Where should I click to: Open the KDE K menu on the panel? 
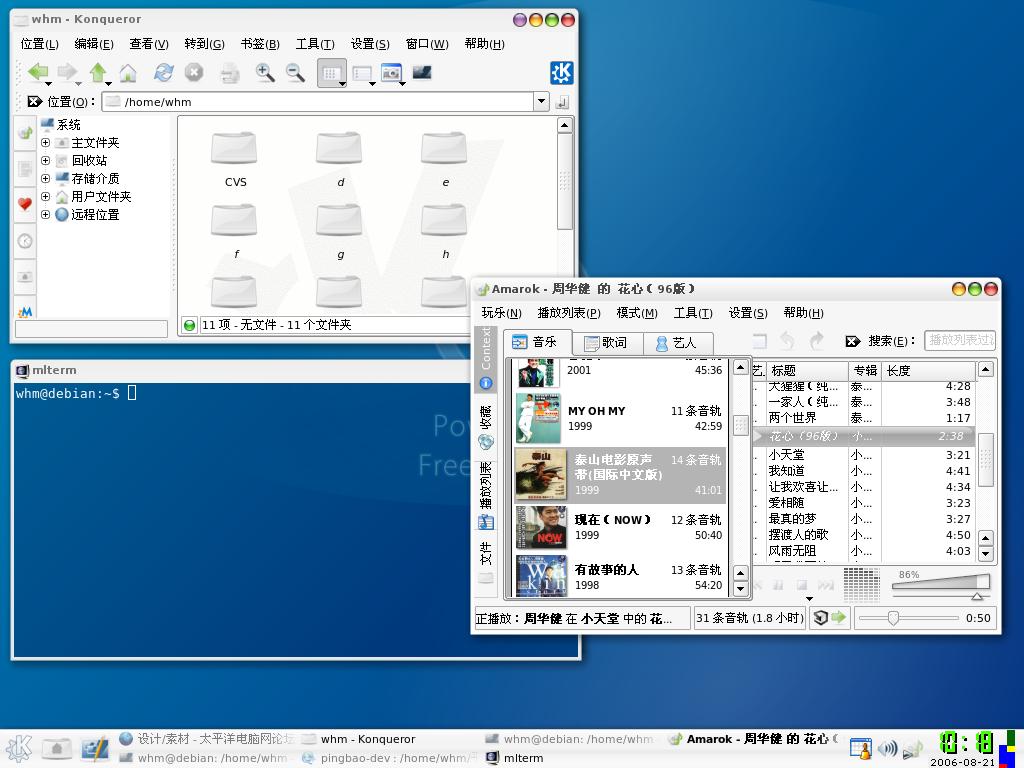[18, 748]
